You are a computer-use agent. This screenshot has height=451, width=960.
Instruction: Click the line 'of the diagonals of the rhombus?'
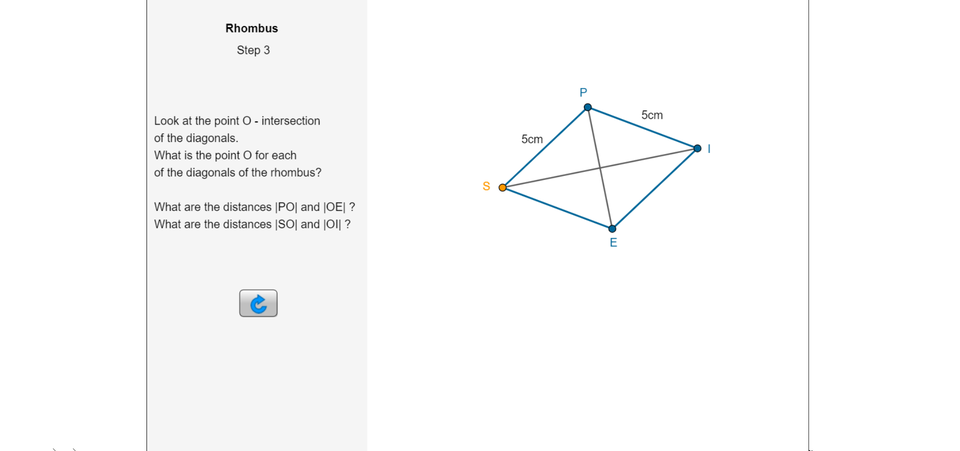(x=237, y=172)
